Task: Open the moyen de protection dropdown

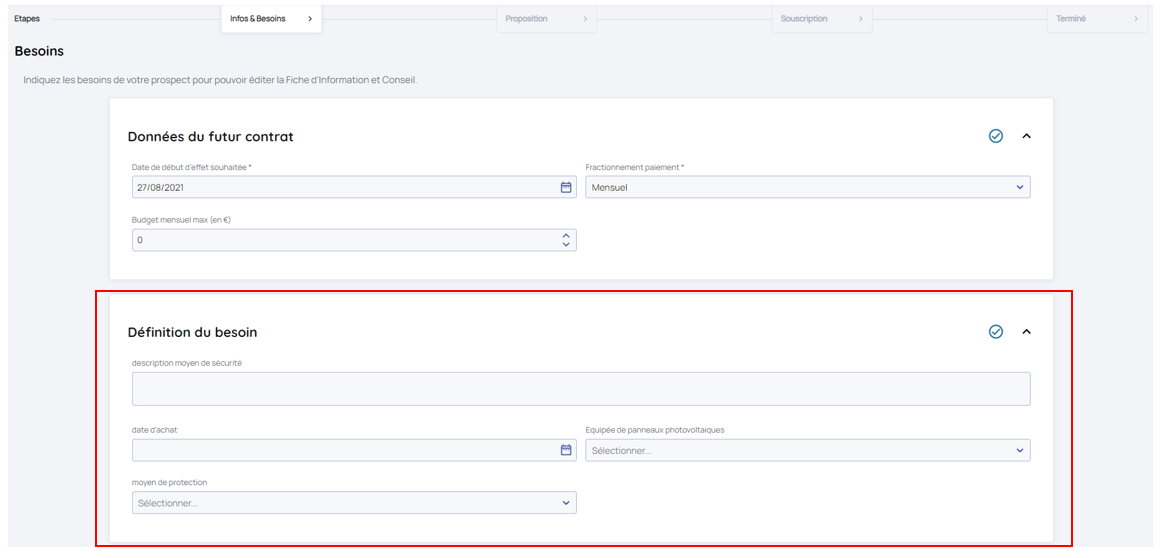Action: [x=354, y=503]
